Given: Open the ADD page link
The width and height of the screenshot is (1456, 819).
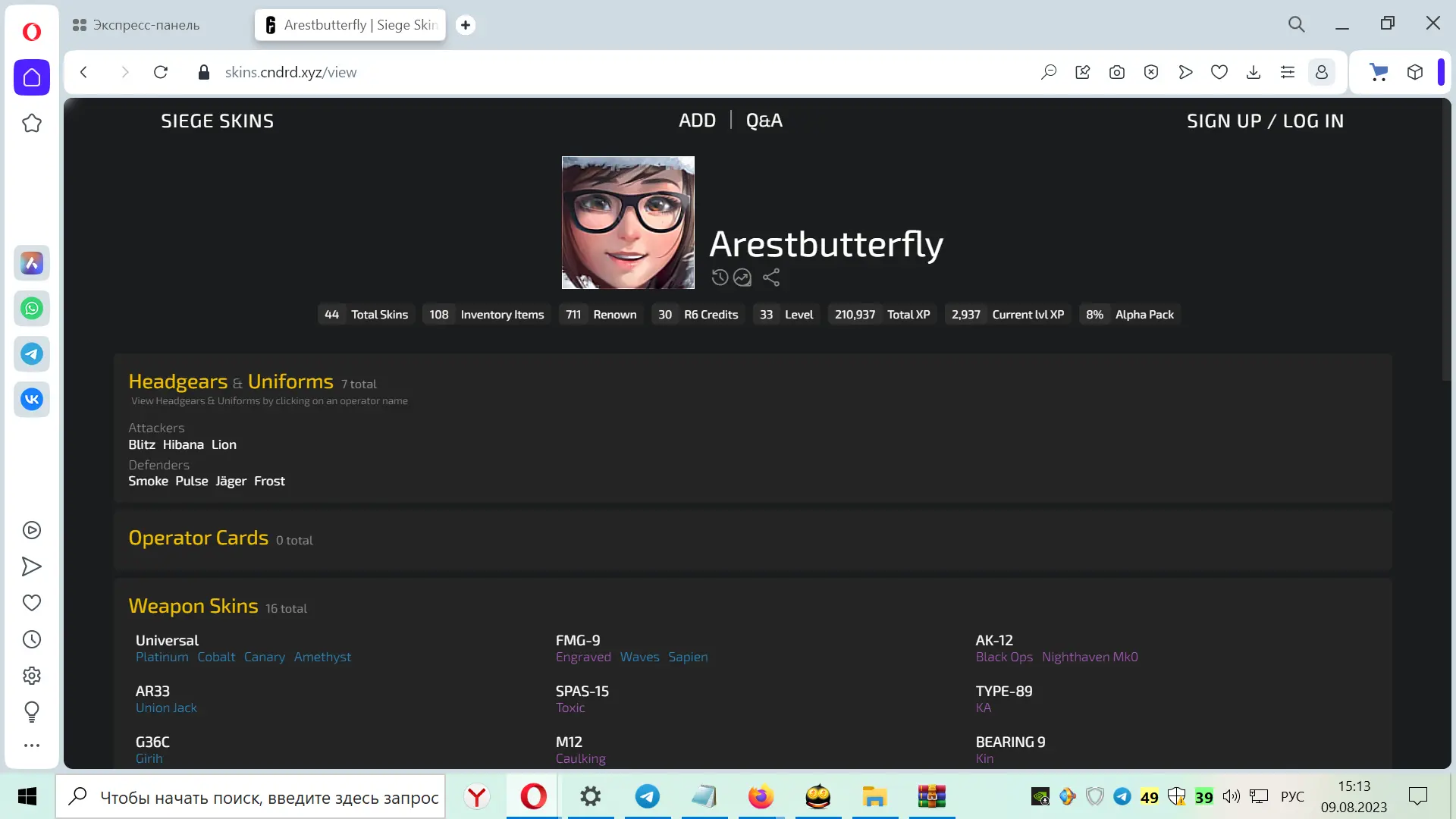Looking at the screenshot, I should (697, 121).
